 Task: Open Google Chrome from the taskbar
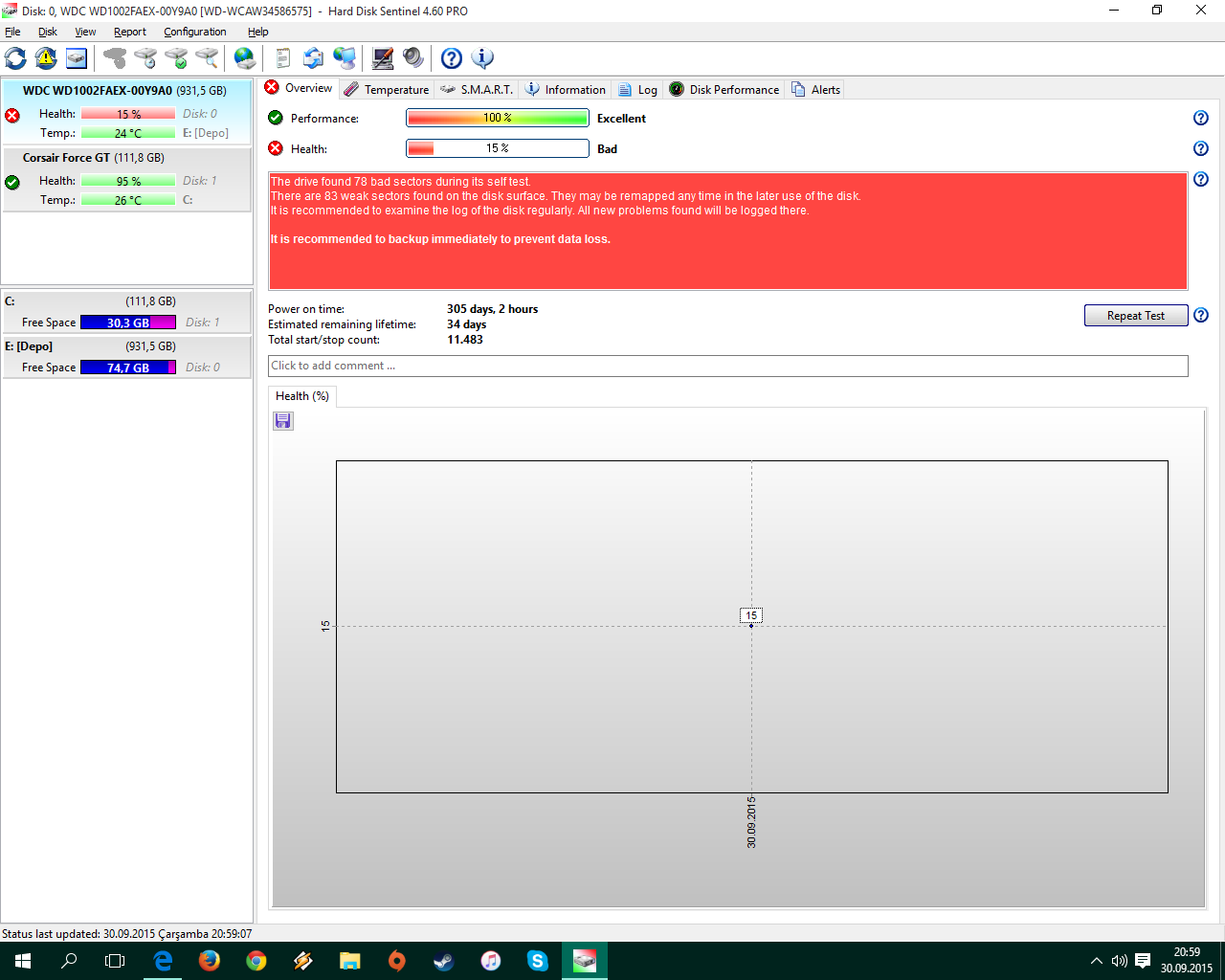click(256, 961)
